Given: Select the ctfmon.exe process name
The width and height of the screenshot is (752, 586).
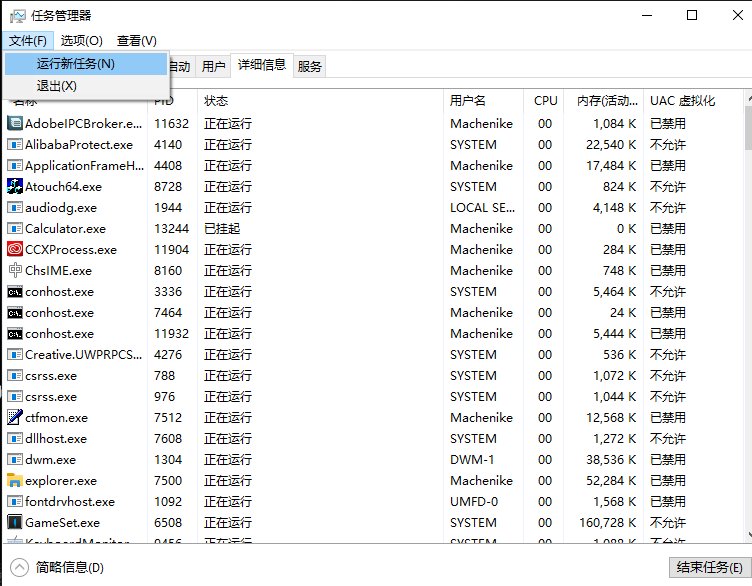Looking at the screenshot, I should tap(57, 418).
